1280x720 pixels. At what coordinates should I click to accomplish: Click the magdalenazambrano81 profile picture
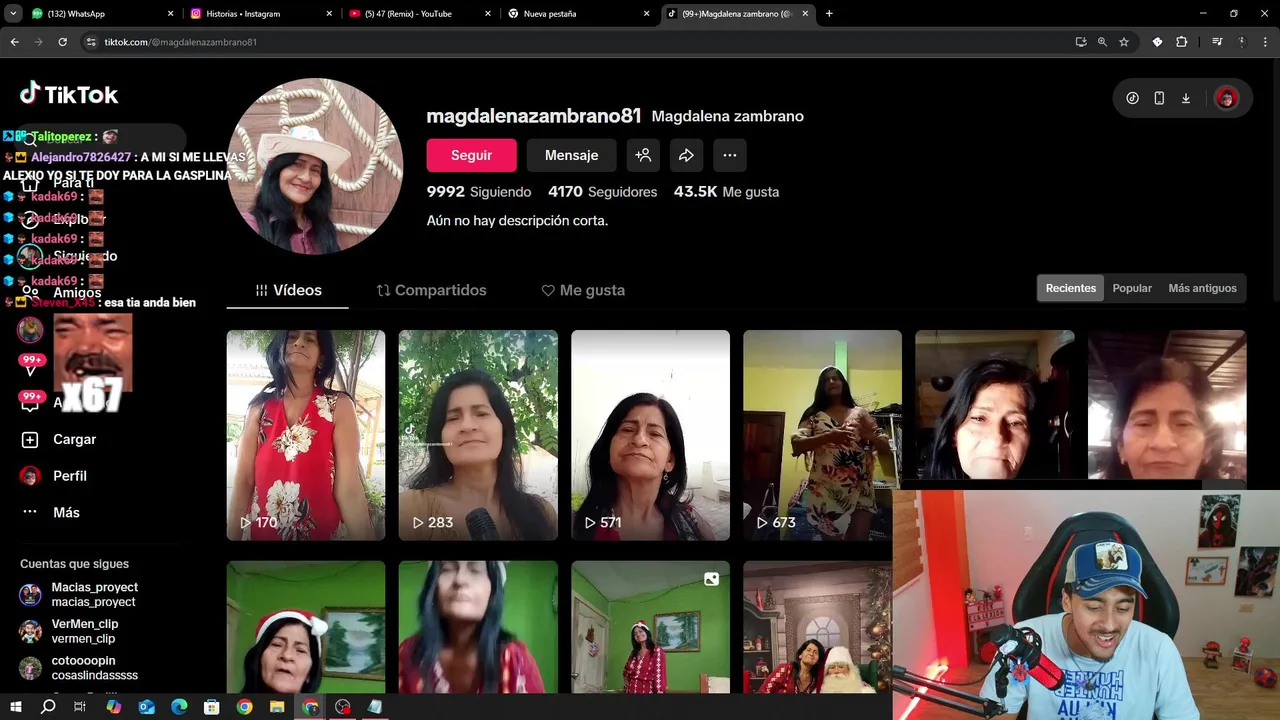[x=315, y=166]
